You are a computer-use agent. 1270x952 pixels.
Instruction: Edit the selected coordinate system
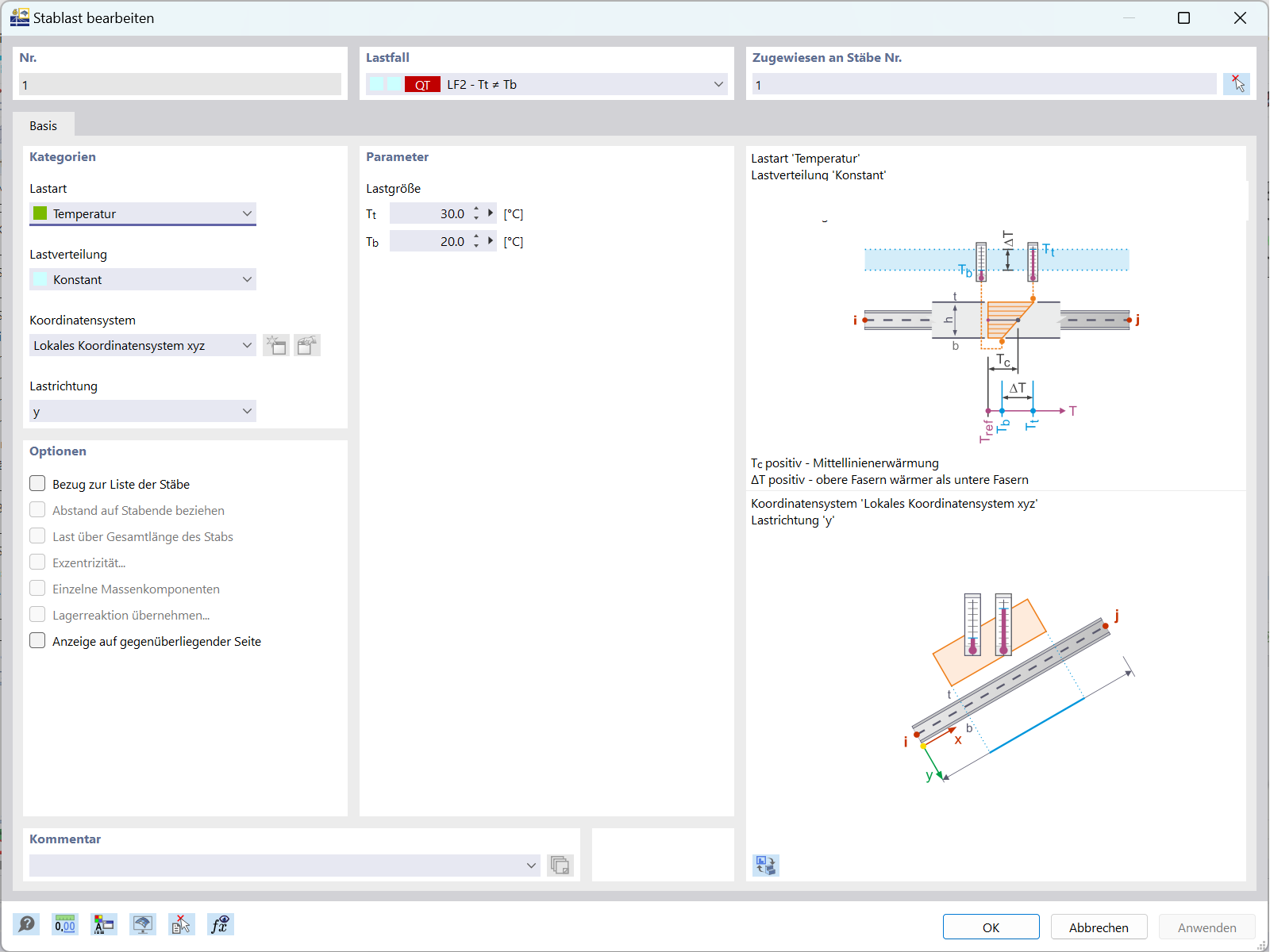[307, 345]
